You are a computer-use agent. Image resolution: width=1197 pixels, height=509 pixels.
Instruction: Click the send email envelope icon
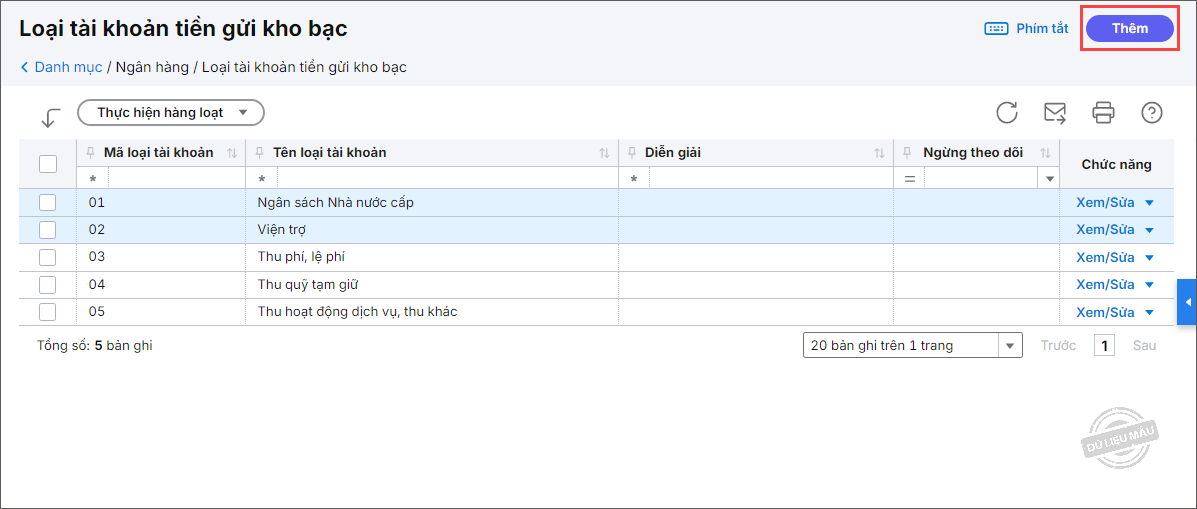tap(1055, 112)
